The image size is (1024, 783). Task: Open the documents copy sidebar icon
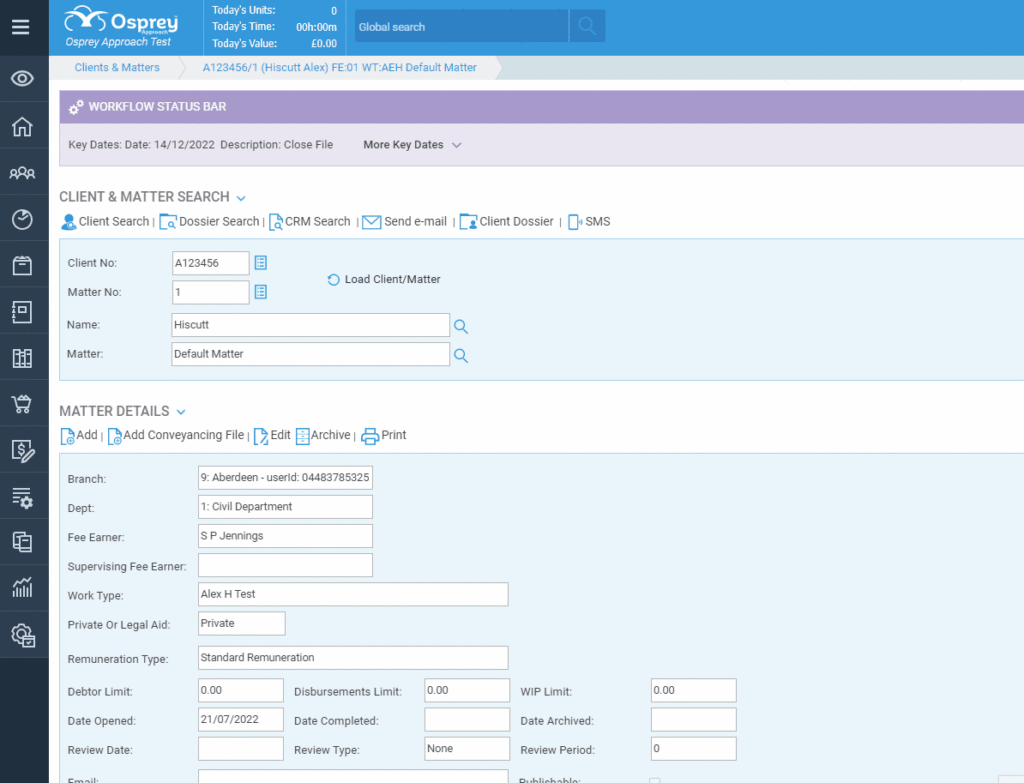[x=22, y=542]
